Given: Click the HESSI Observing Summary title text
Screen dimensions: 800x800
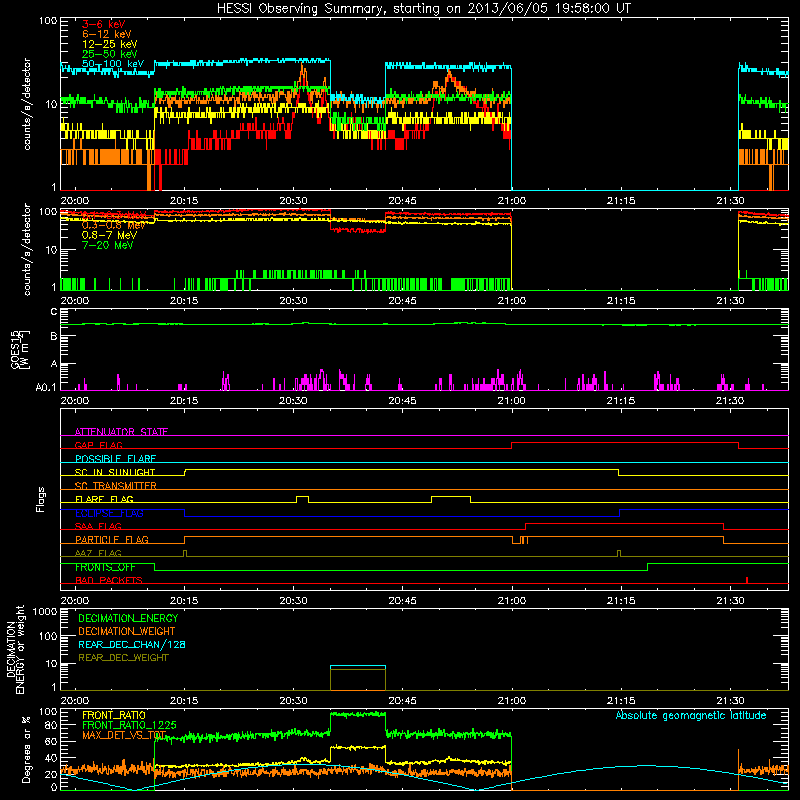Looking at the screenshot, I should (423, 9).
